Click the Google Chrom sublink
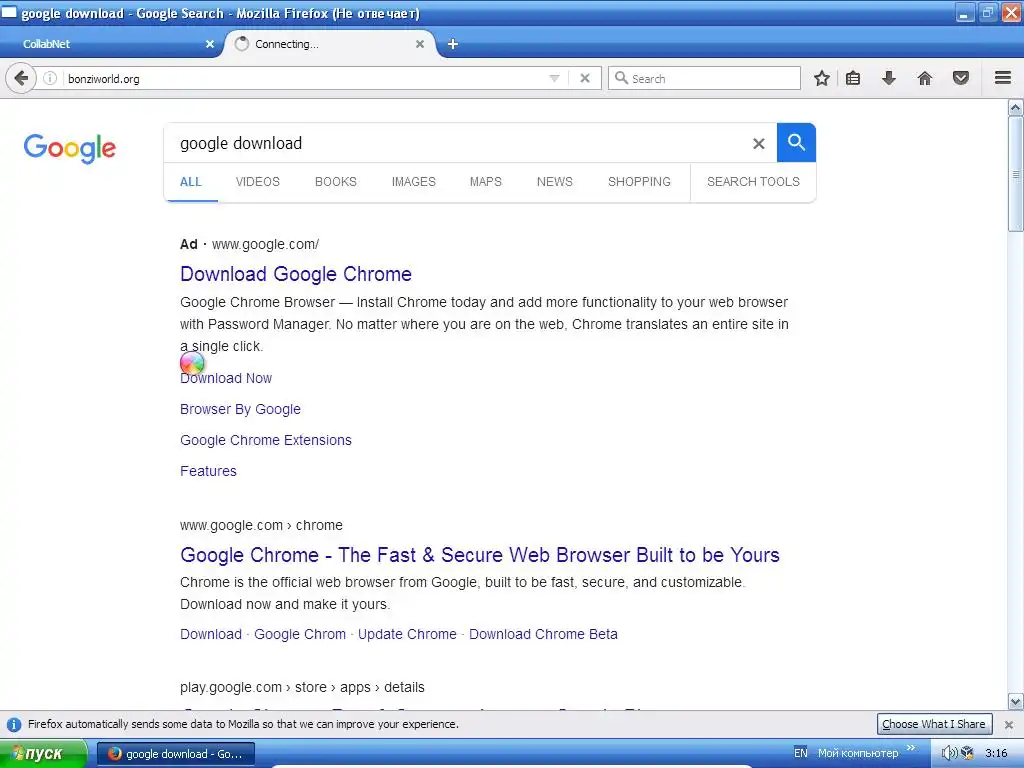Viewport: 1024px width, 768px height. pyautogui.click(x=300, y=634)
